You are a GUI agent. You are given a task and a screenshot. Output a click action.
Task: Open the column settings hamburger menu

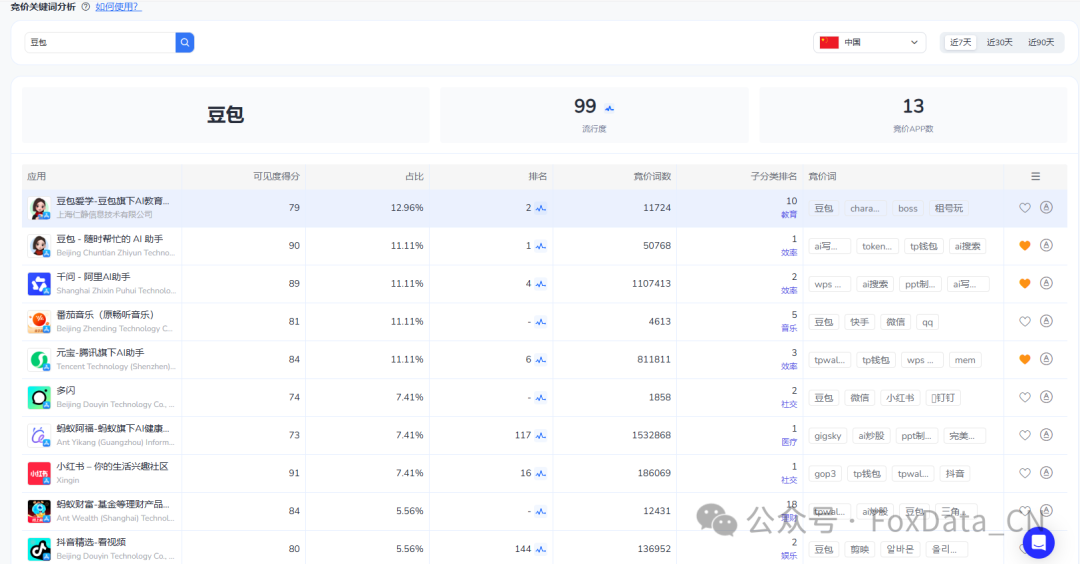click(x=1035, y=176)
